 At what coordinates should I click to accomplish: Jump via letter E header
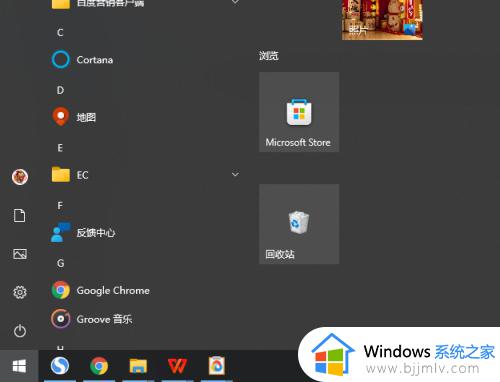[60, 148]
